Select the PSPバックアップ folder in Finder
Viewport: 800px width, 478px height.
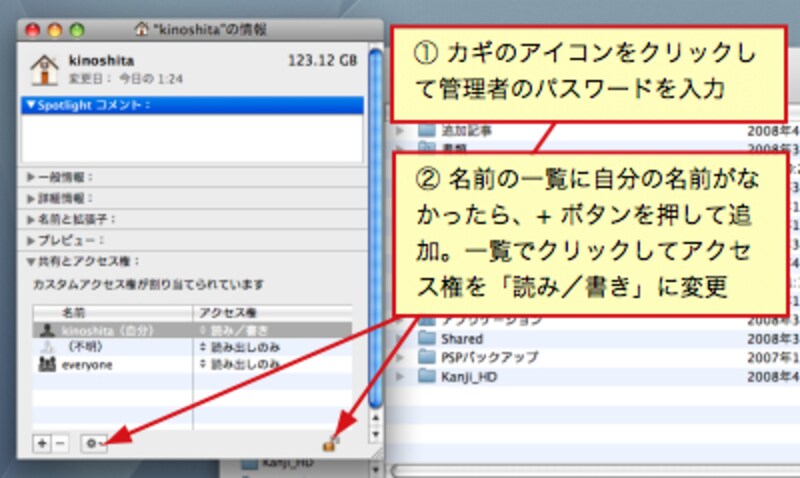[478, 358]
